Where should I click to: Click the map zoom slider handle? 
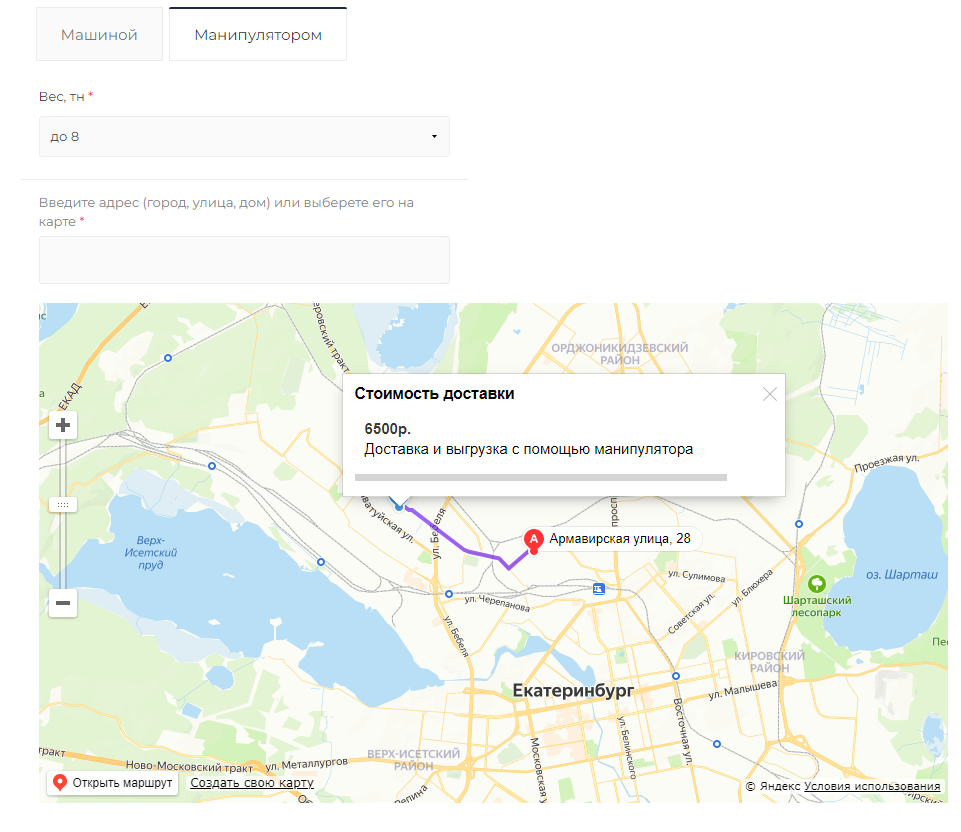pos(63,504)
